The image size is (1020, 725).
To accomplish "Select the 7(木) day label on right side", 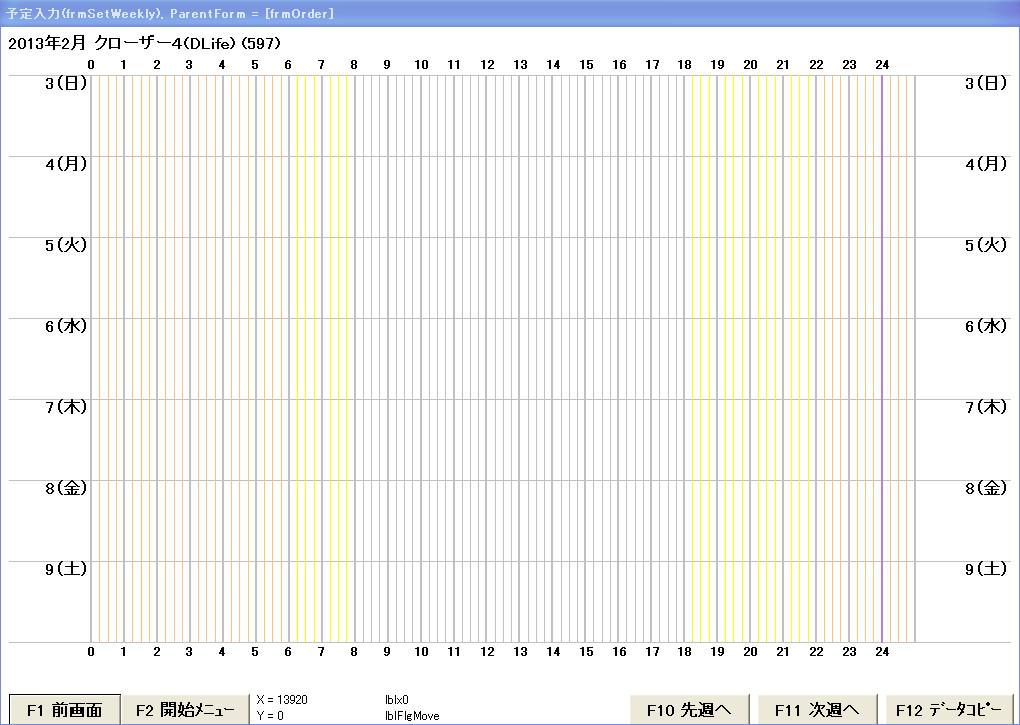I will 986,407.
